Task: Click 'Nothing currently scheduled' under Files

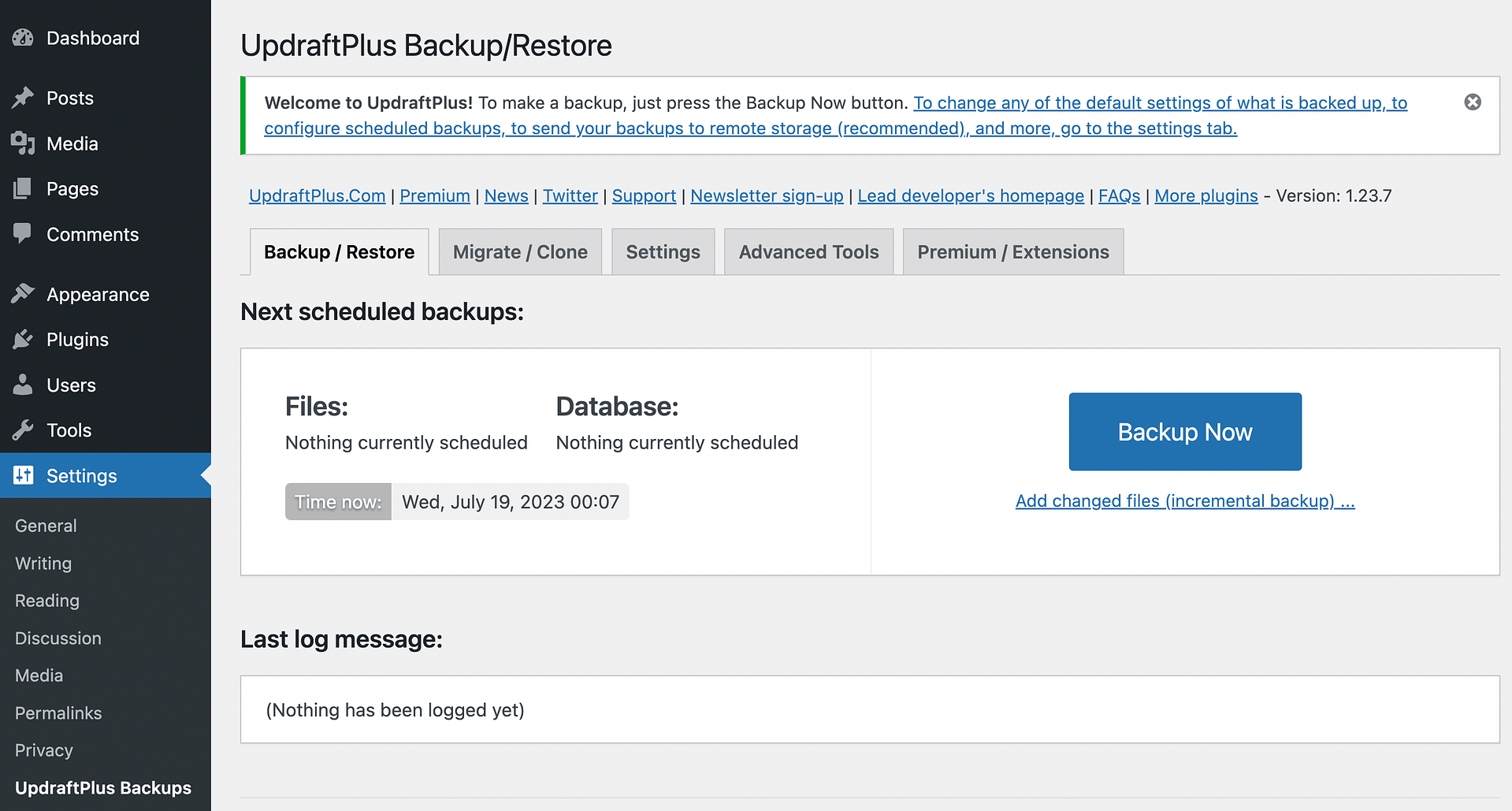Action: [407, 443]
